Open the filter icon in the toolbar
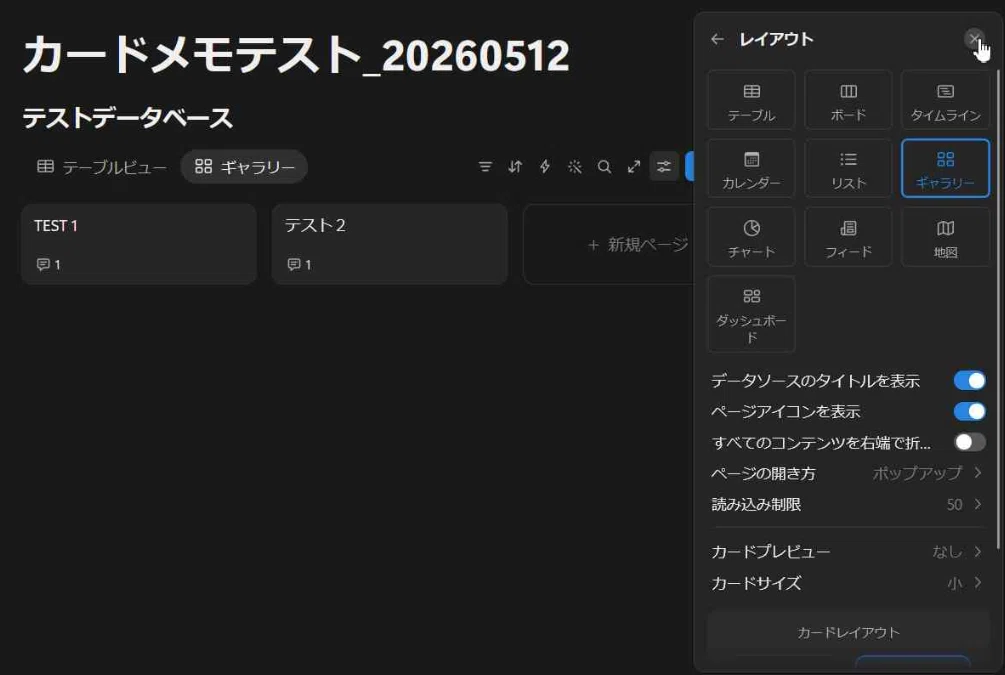This screenshot has width=1005, height=675. tap(485, 167)
